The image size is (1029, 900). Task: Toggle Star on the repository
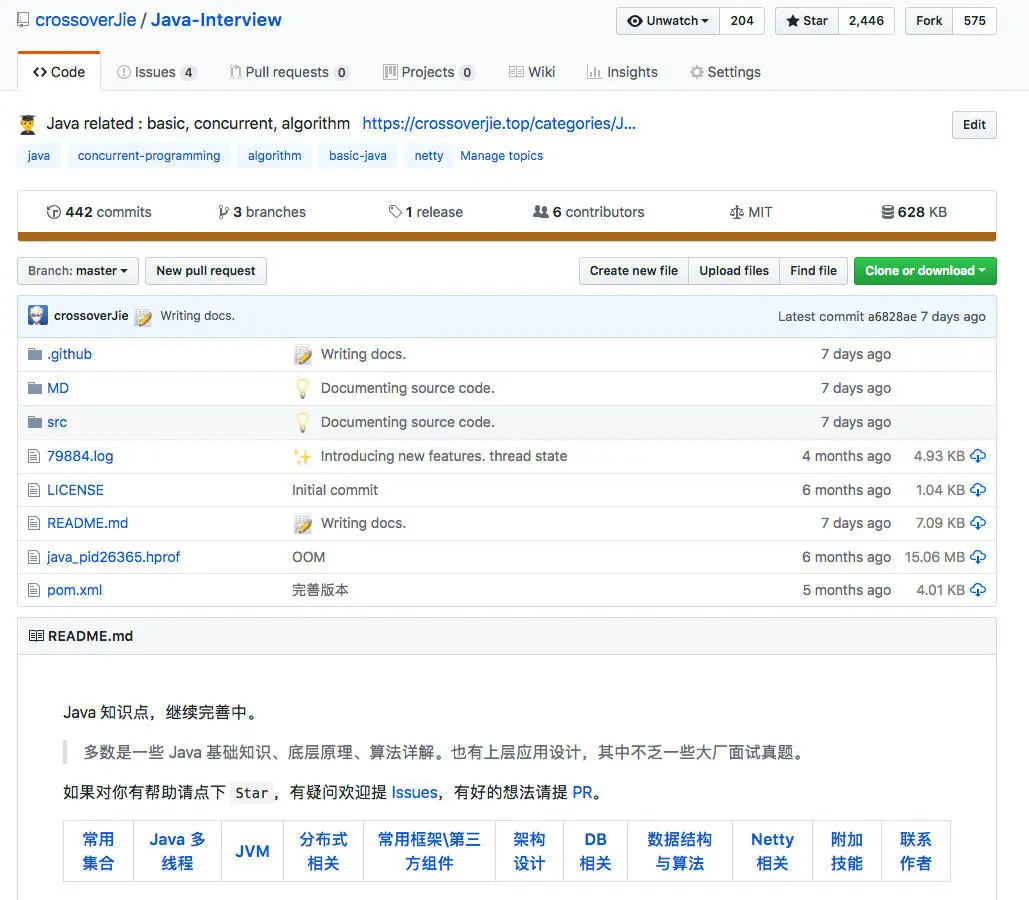tap(805, 20)
